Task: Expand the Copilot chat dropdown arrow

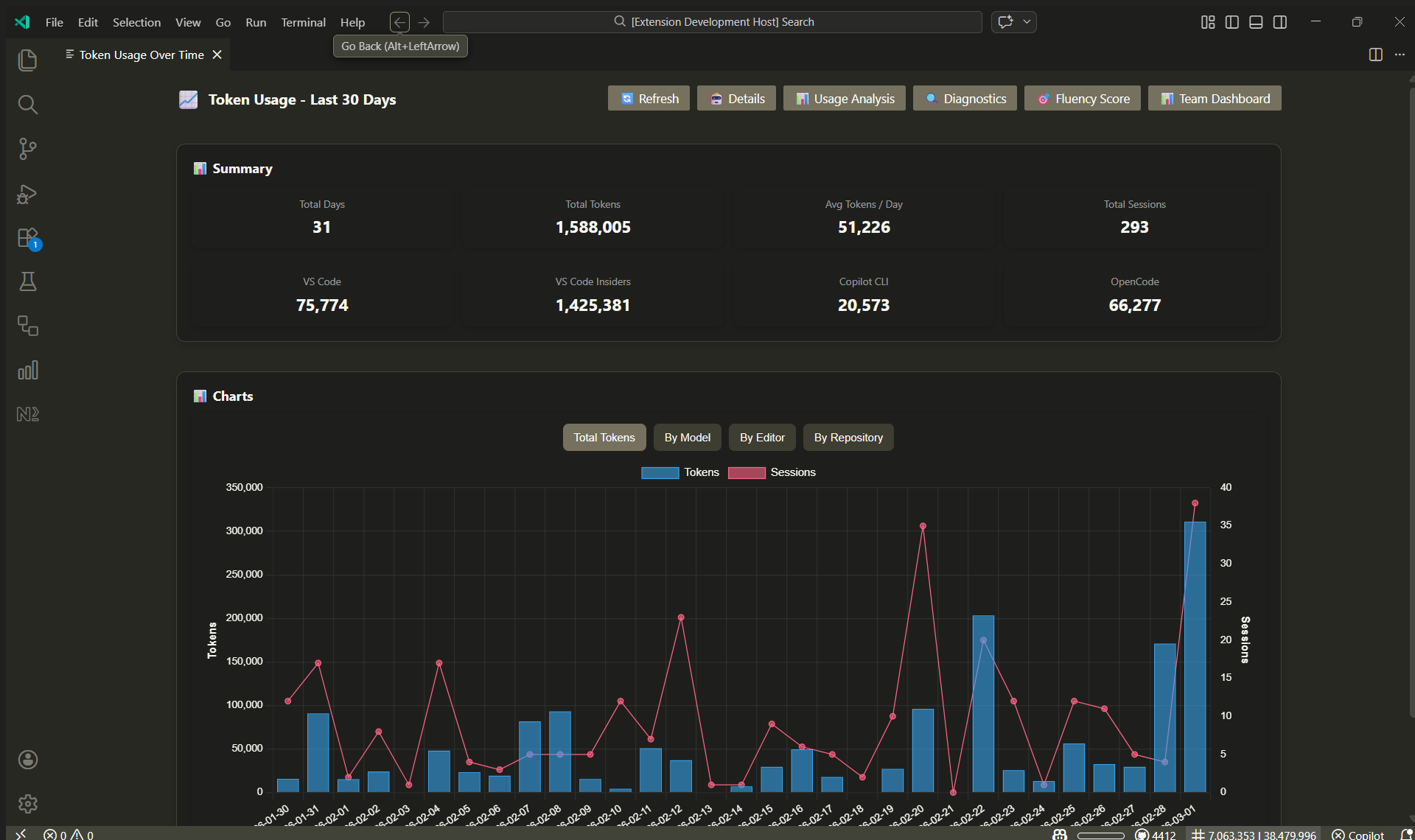Action: (1027, 22)
